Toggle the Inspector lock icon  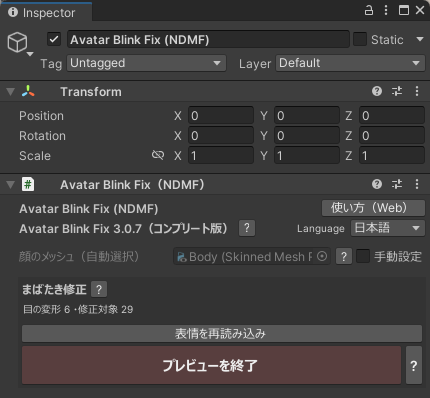click(x=369, y=10)
